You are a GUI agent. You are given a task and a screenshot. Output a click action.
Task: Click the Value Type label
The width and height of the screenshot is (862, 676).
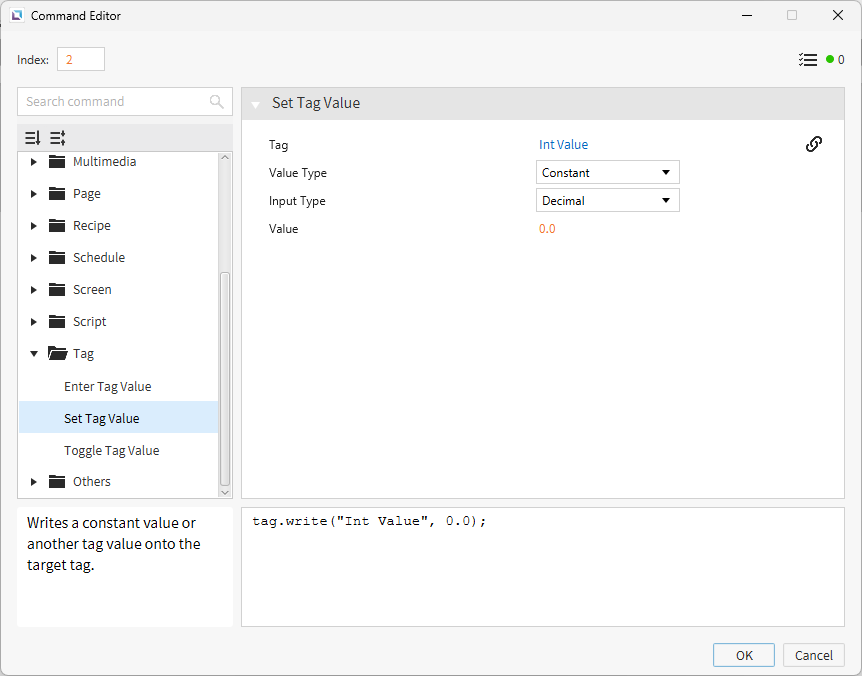pos(297,173)
